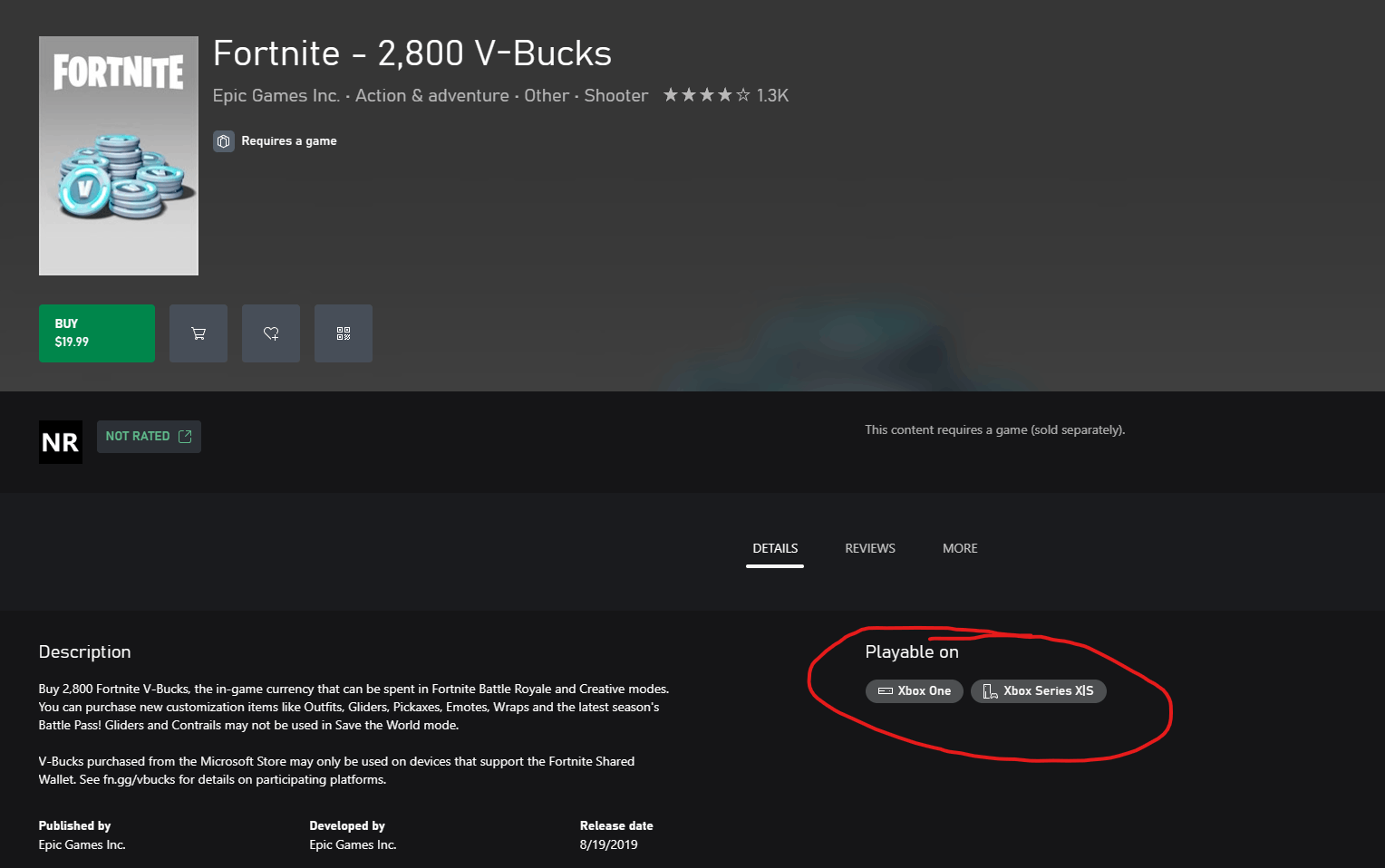This screenshot has width=1385, height=868.
Task: Select the Xbox One platform chip
Action: point(914,691)
